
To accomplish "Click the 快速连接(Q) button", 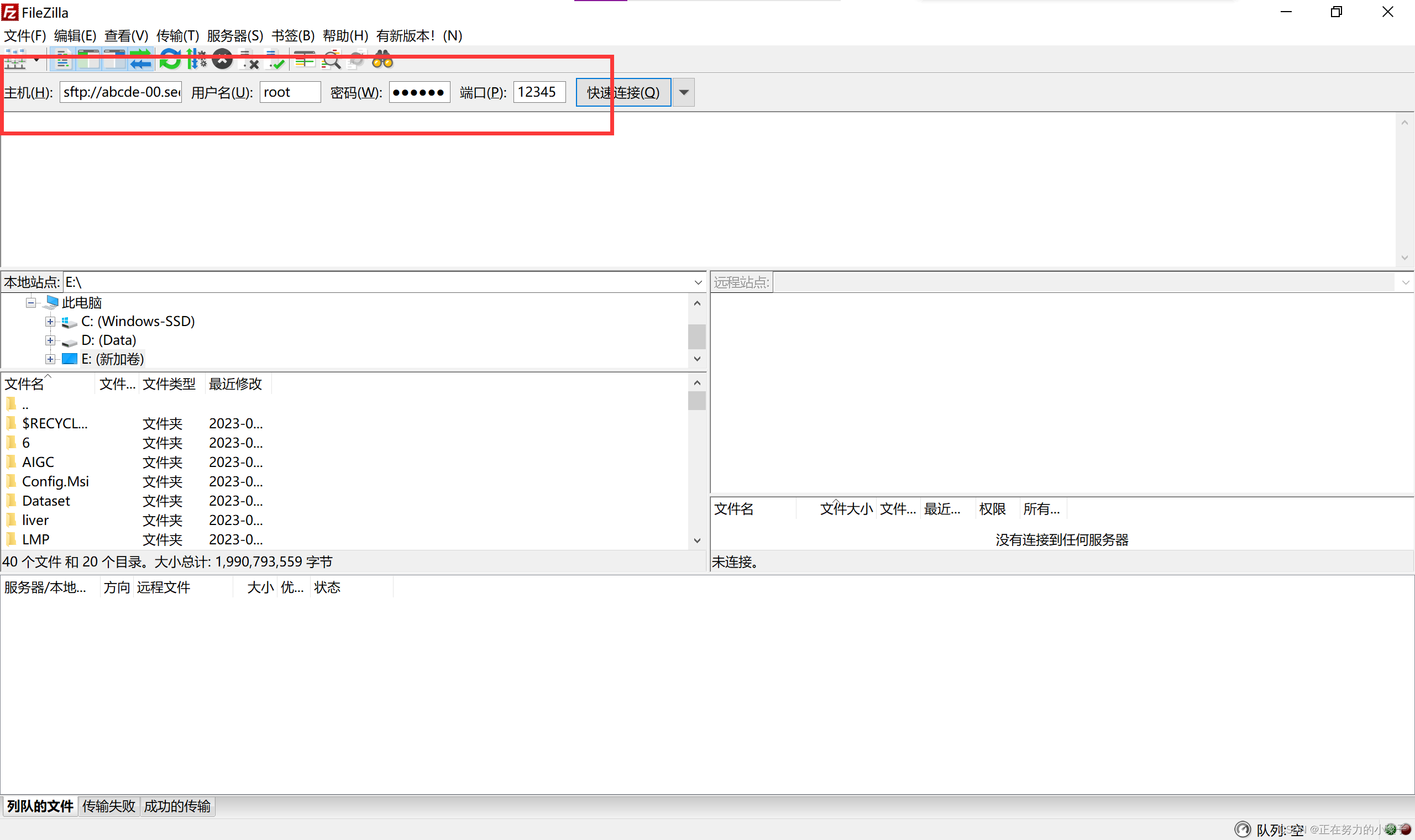I will tap(623, 92).
